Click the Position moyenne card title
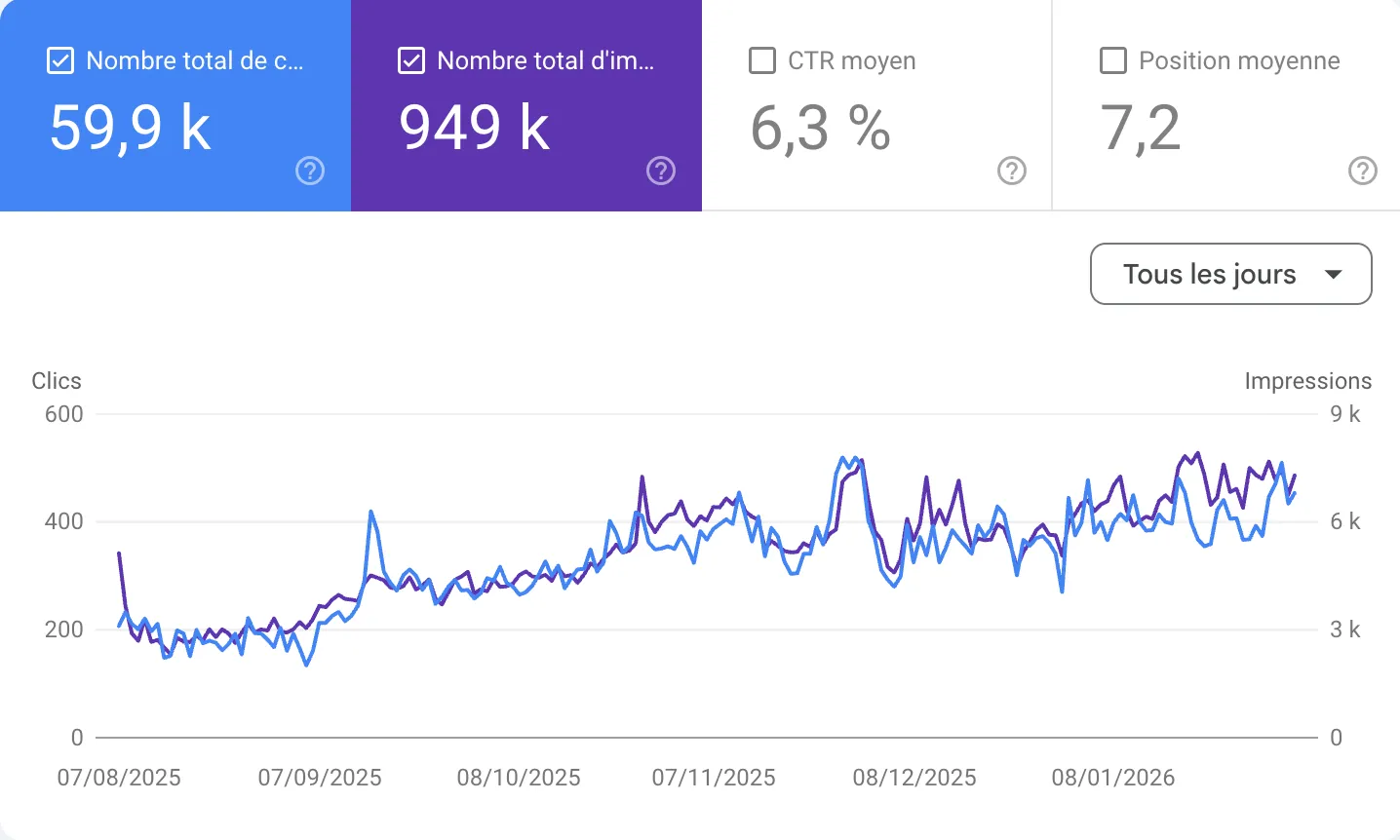The image size is (1400, 840). [x=1239, y=60]
